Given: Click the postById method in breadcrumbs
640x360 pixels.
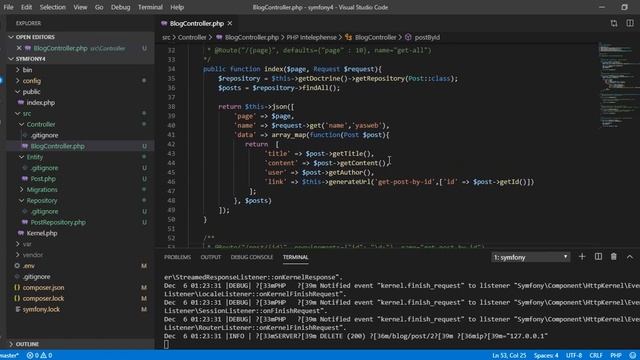Looking at the screenshot, I should pyautogui.click(x=427, y=37).
